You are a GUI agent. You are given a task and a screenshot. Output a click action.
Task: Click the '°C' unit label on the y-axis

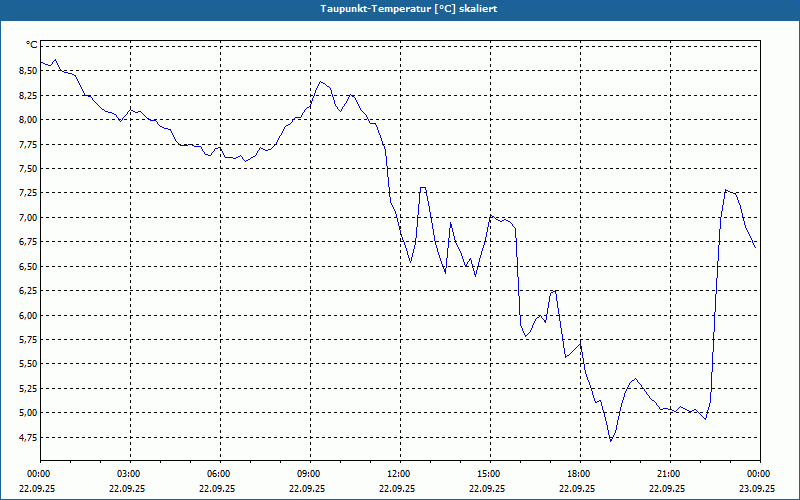point(32,45)
